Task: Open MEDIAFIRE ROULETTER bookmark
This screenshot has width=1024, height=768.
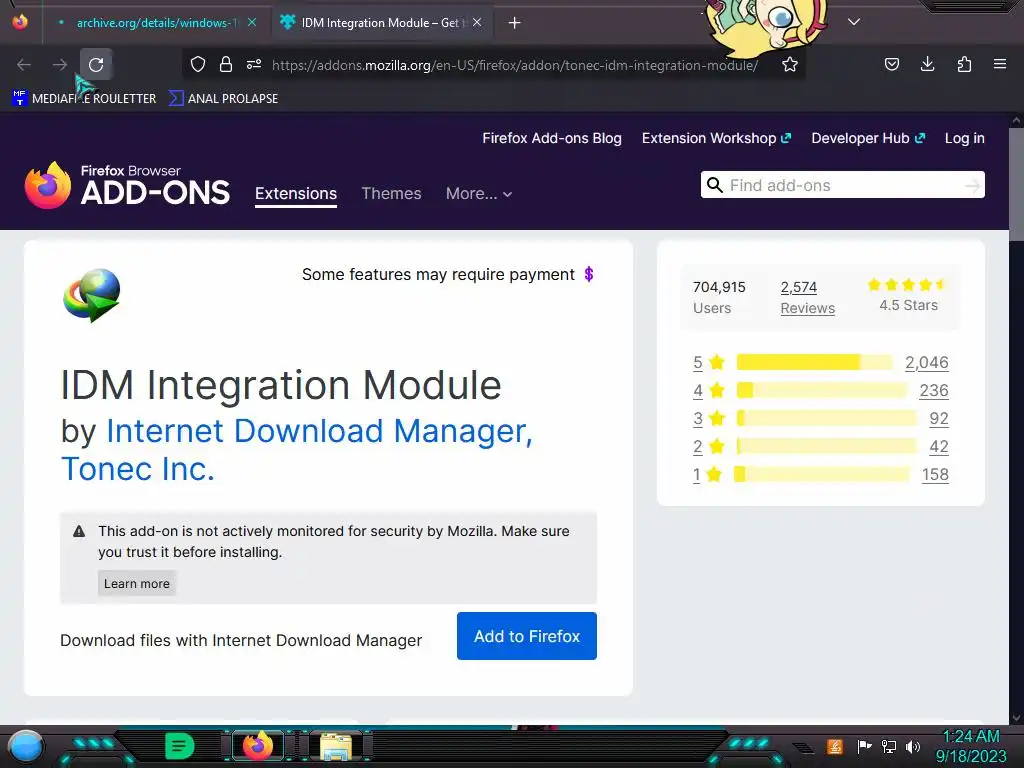Action: click(84, 99)
